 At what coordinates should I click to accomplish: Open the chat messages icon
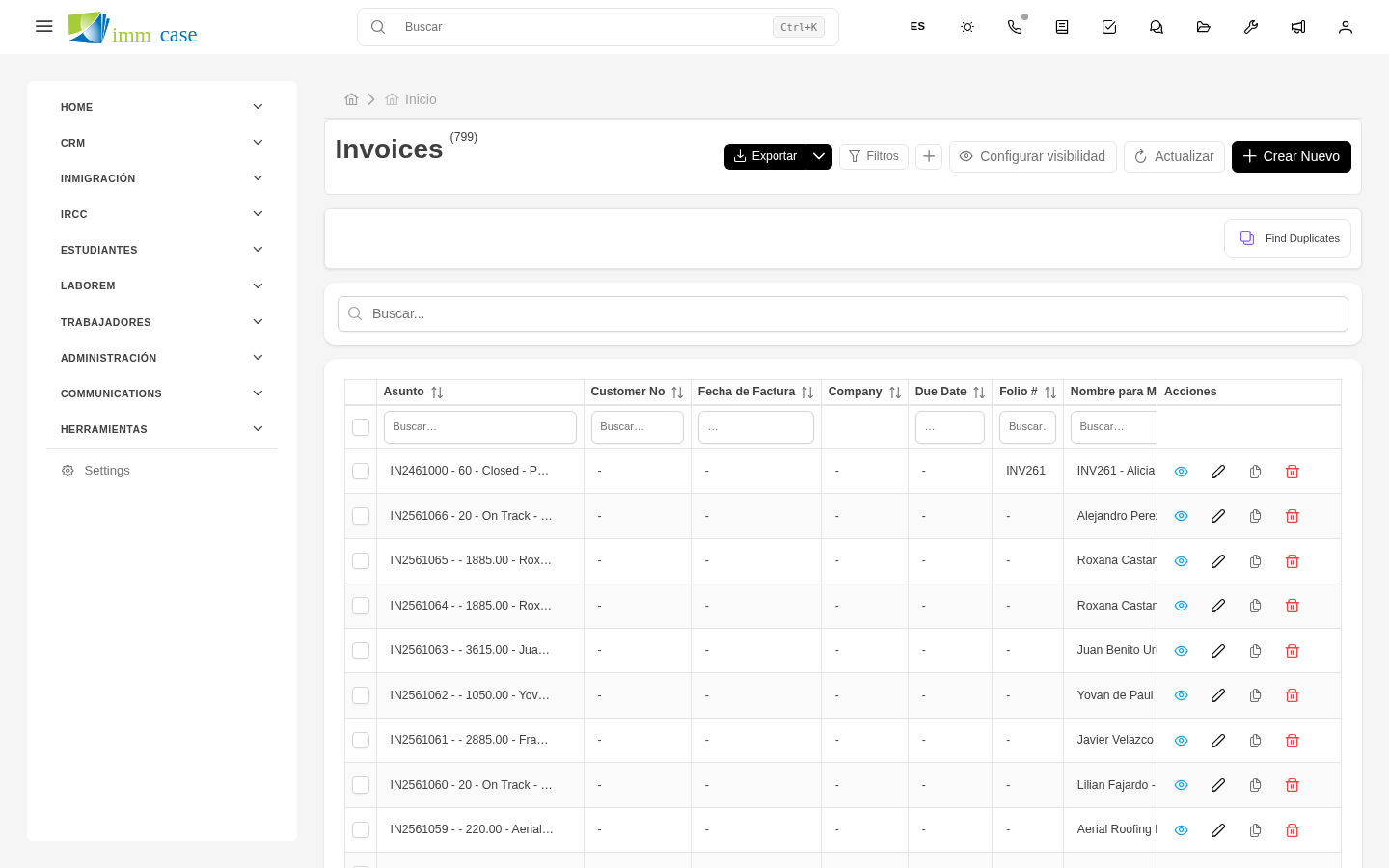tap(1157, 27)
